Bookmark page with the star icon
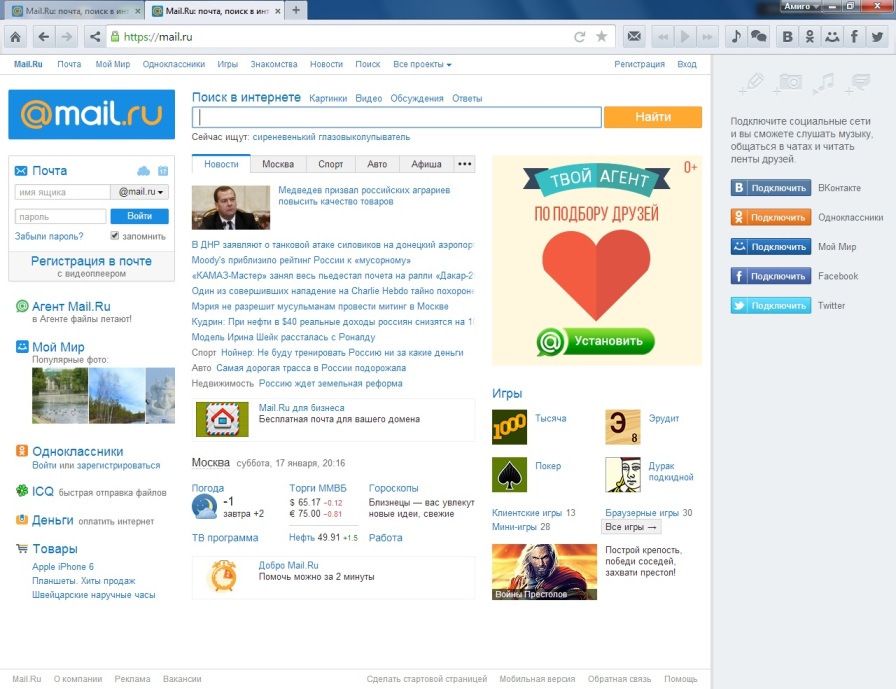The image size is (896, 689). coord(601,37)
